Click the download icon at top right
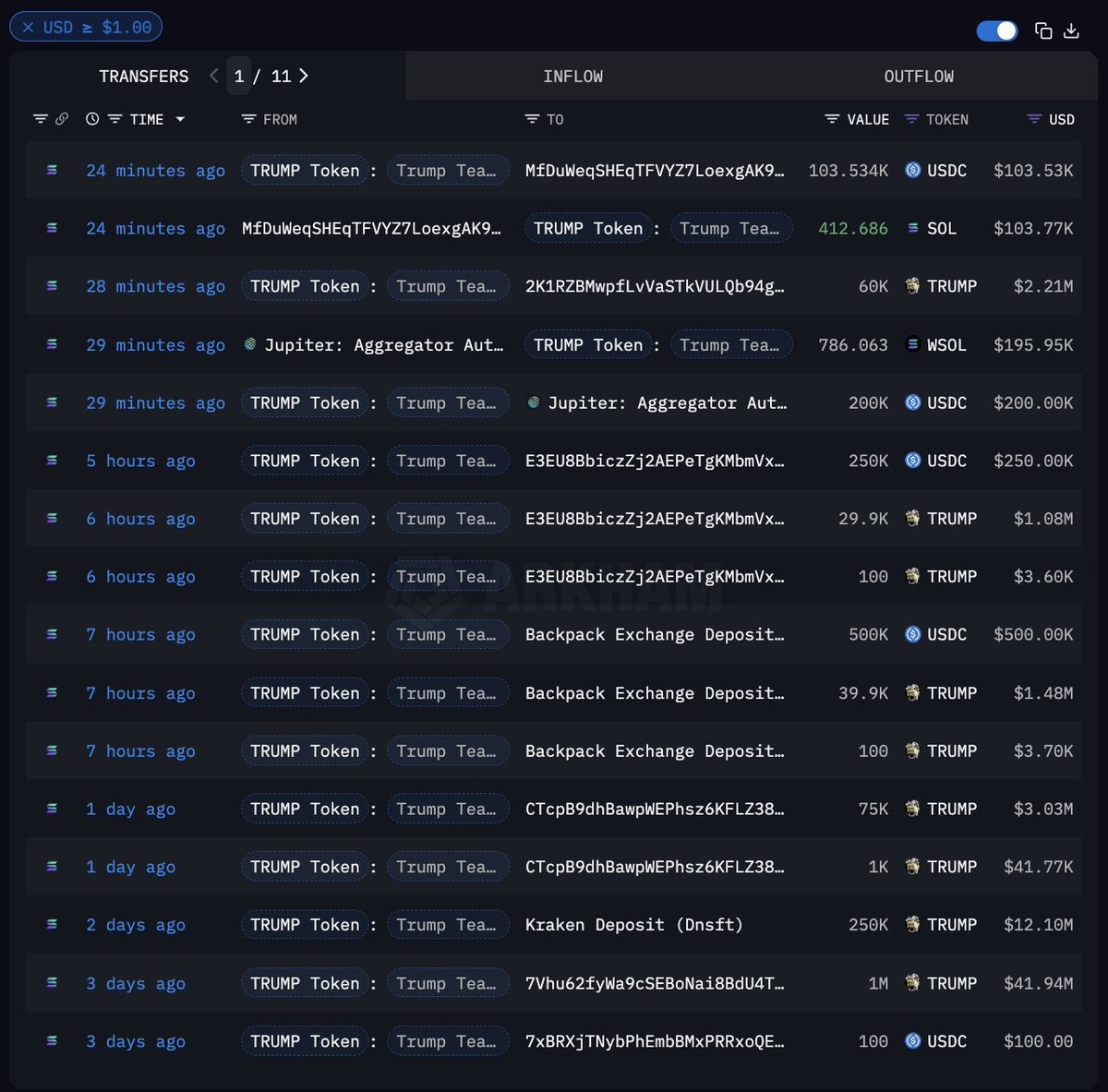This screenshot has height=1092, width=1108. 1071,30
